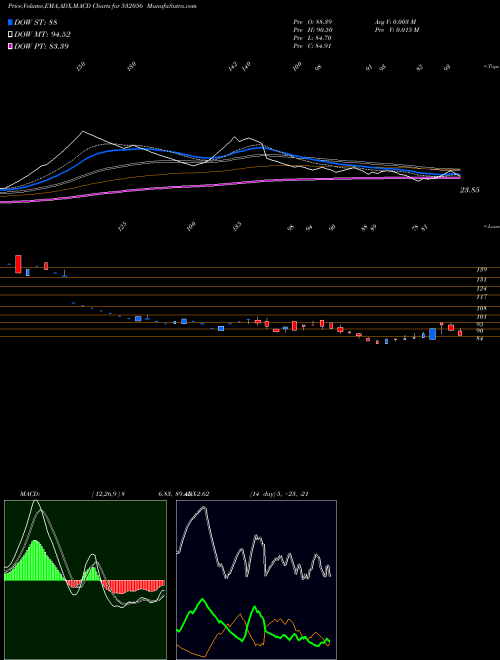Screen dimensions: 500x660
Task: Select the DOW PT: 83.39 legend label
Action: click(41, 46)
